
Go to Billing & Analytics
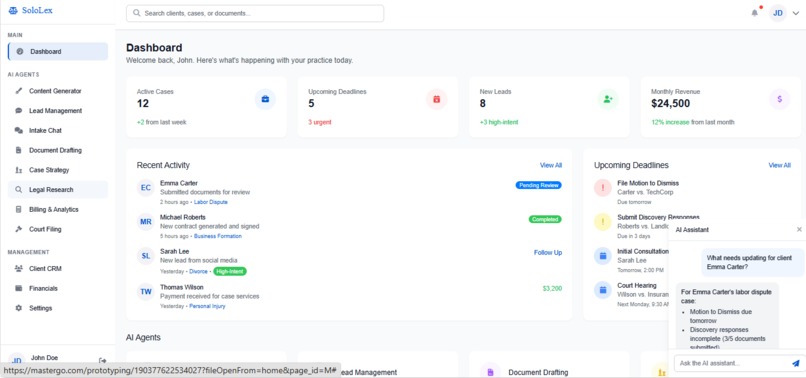coord(58,209)
